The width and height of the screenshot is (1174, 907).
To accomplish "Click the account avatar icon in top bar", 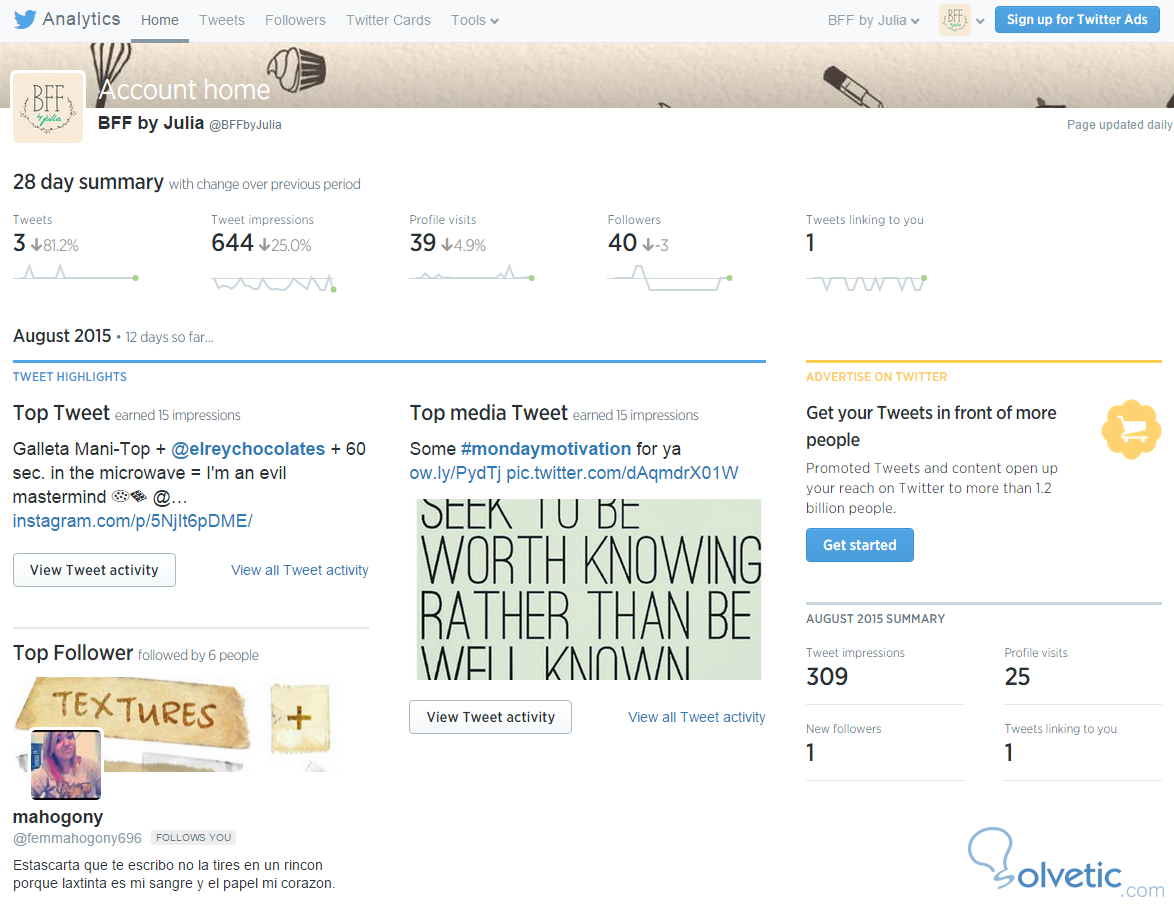I will point(955,20).
